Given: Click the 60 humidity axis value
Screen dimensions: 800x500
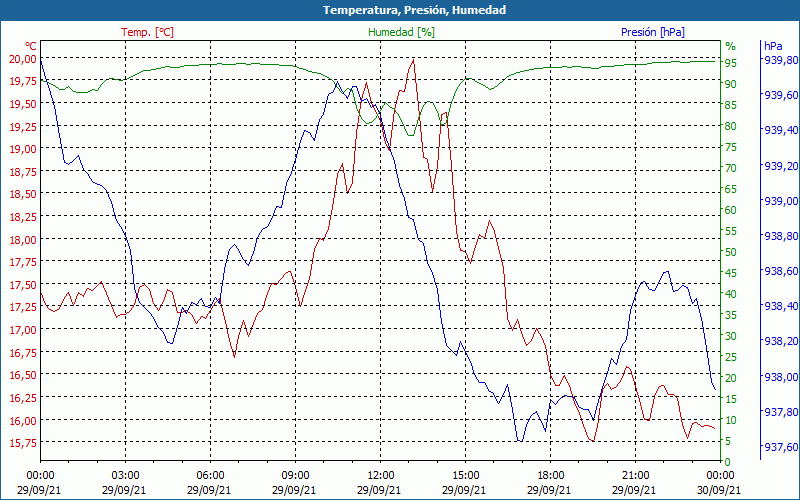Looking at the screenshot, I should pos(731,210).
